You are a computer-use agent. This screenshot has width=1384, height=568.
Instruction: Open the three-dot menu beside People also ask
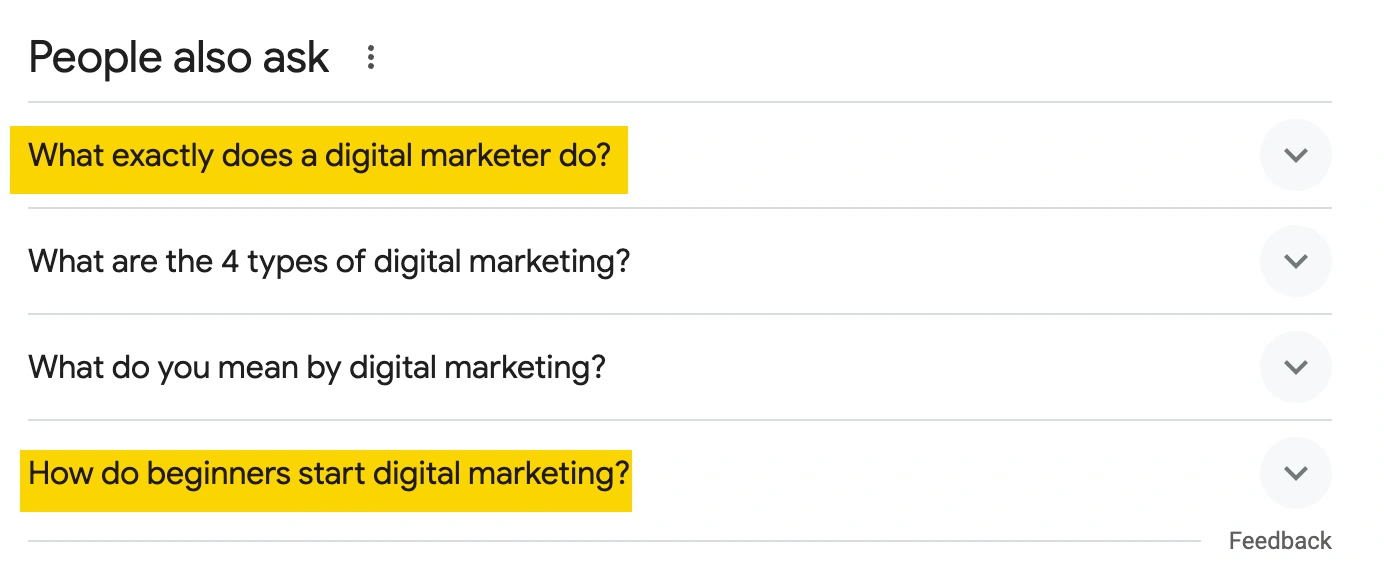point(371,58)
